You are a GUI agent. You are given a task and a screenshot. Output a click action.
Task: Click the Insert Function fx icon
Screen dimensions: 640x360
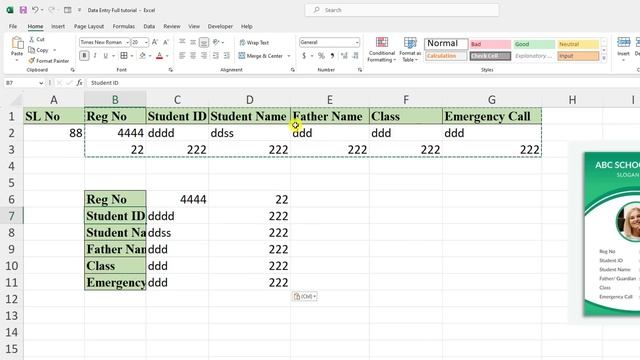click(x=80, y=83)
